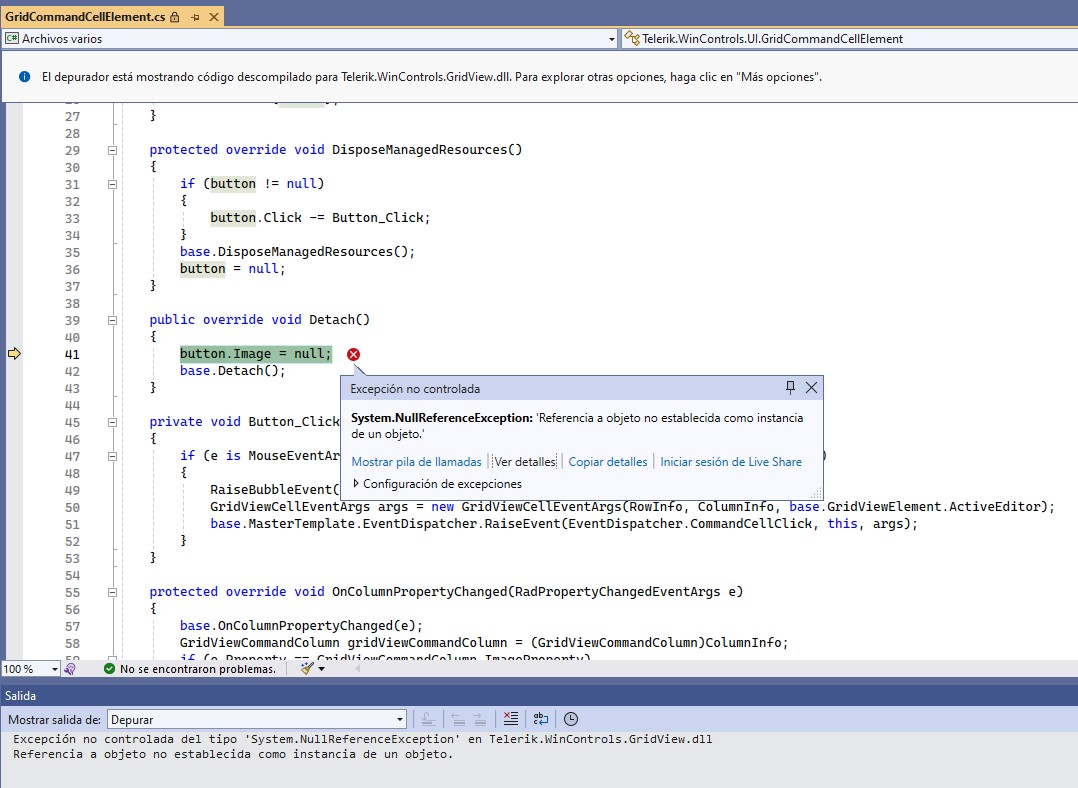
Task: Select the GridCommandCellElement.cs tab
Action: (84, 17)
